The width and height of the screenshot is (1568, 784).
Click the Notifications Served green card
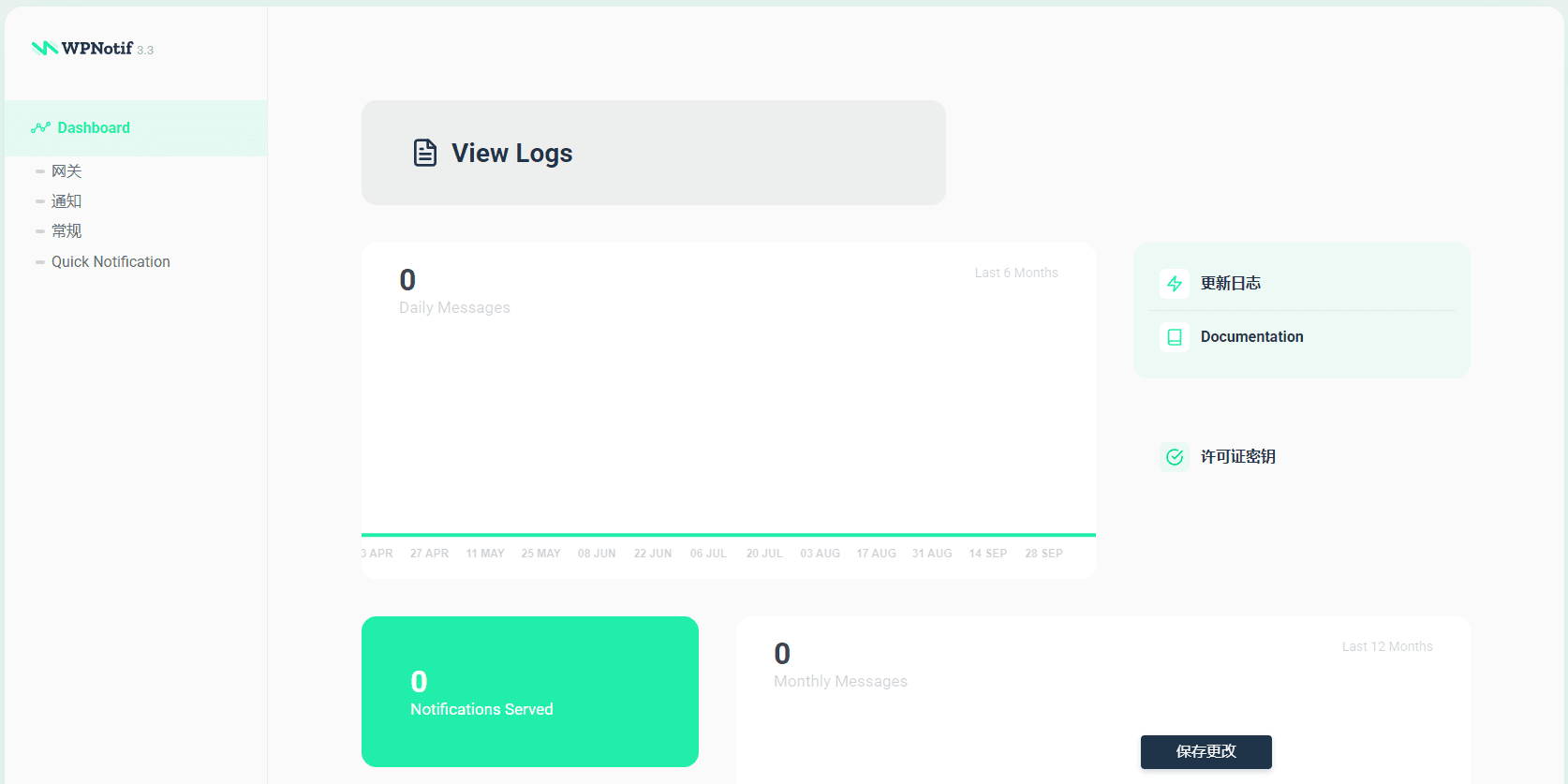530,692
